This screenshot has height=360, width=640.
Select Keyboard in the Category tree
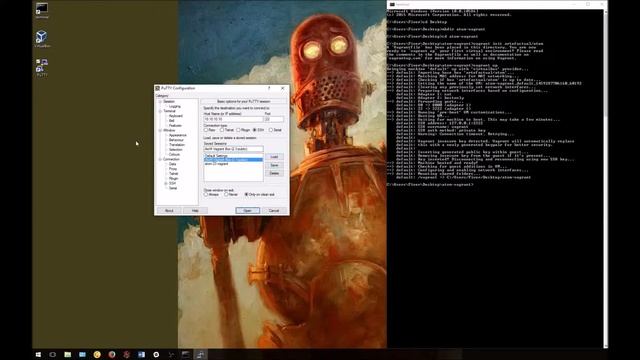click(x=176, y=116)
